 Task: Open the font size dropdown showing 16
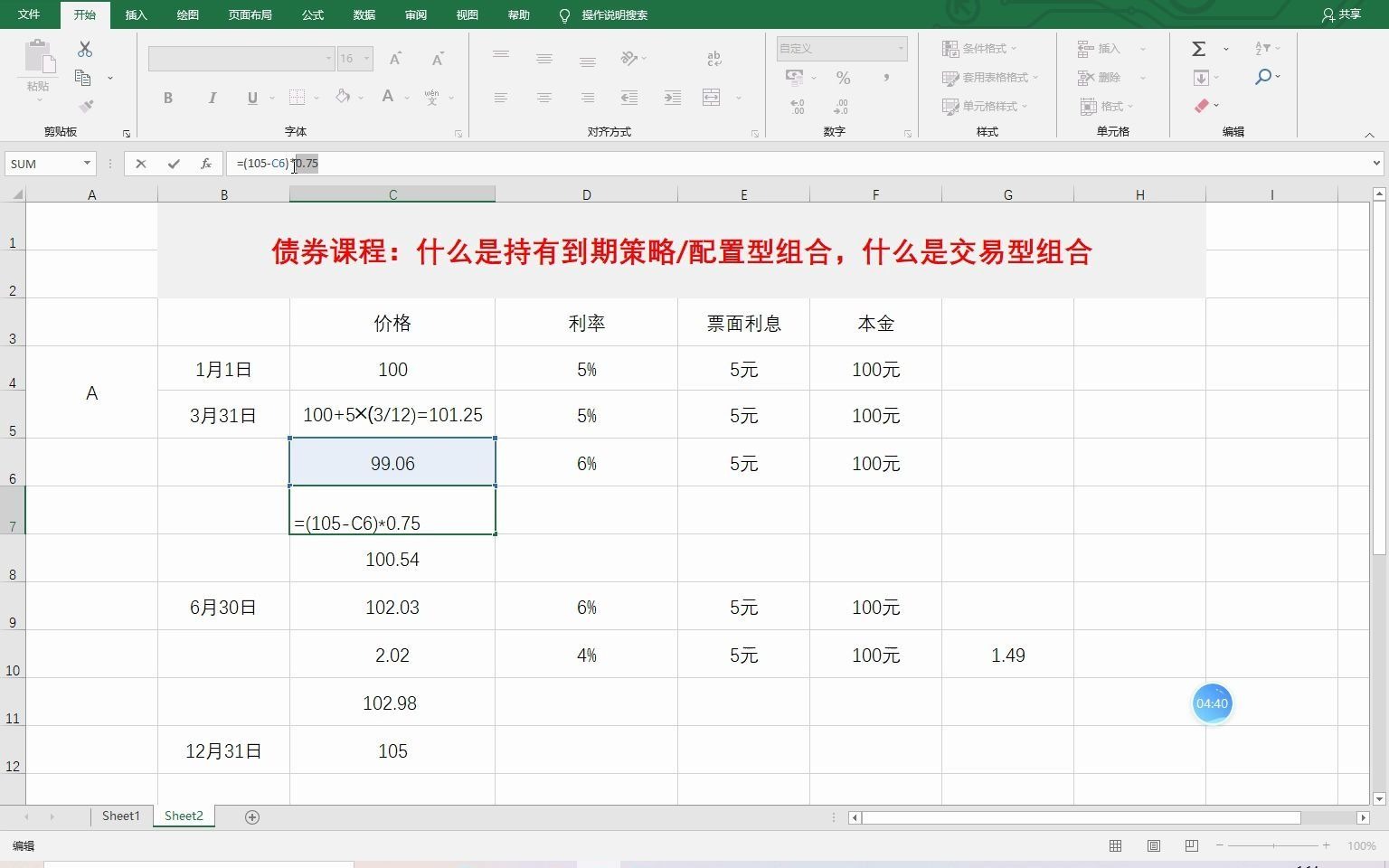click(x=366, y=59)
